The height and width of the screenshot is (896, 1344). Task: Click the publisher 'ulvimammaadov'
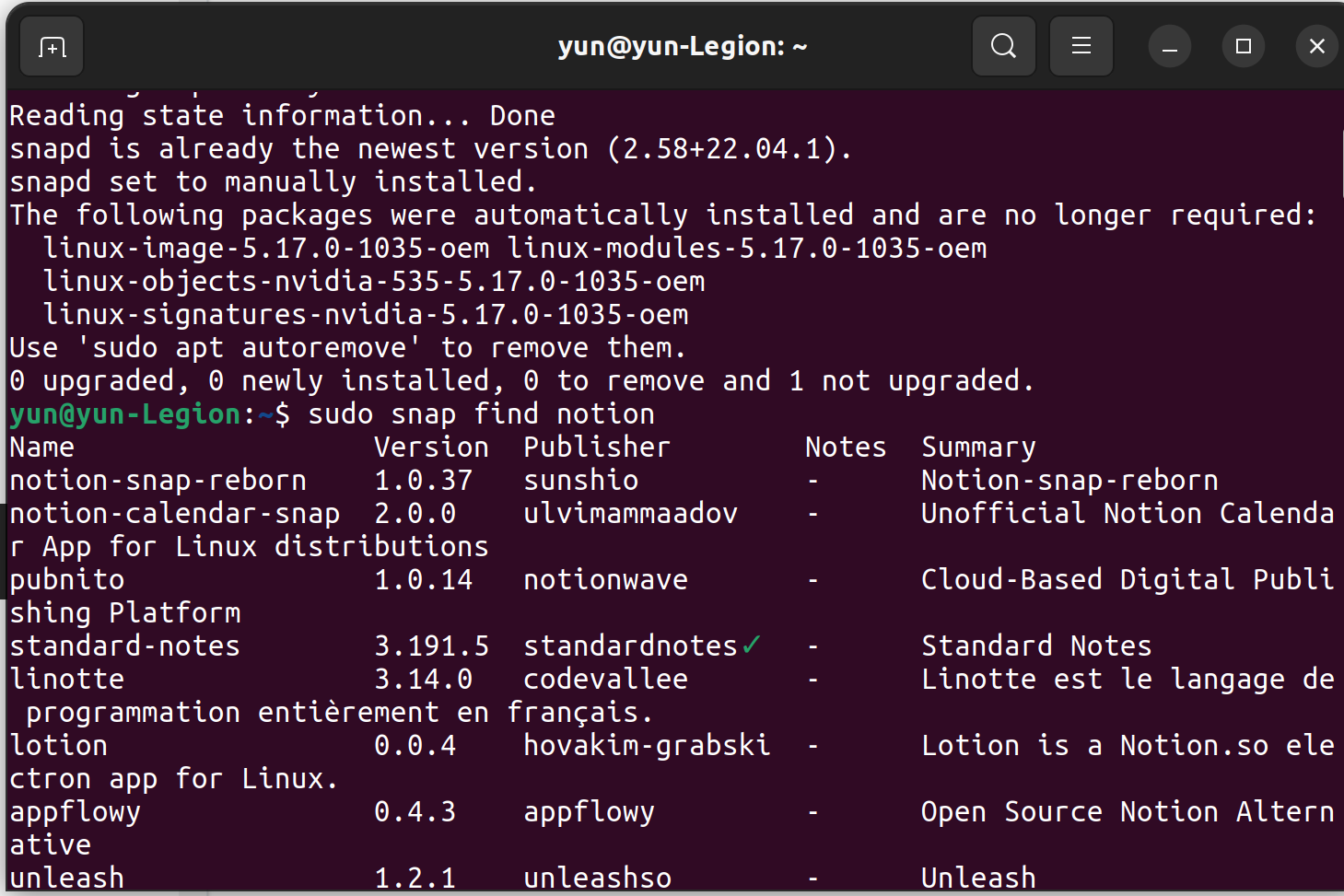tap(631, 514)
